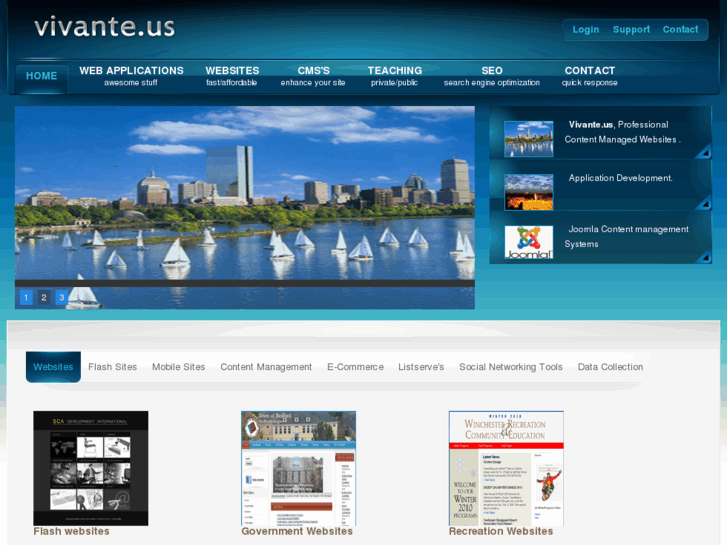
Task: Show slide 3 in the slideshow
Action: [x=61, y=297]
